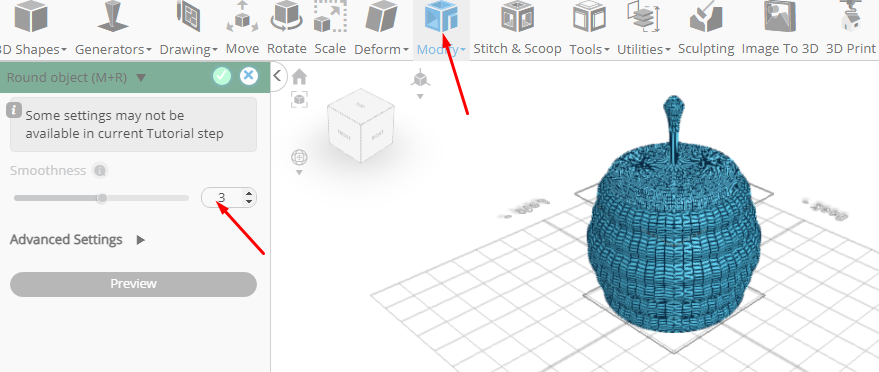The image size is (879, 372).
Task: Select the Move tool icon
Action: tap(242, 17)
